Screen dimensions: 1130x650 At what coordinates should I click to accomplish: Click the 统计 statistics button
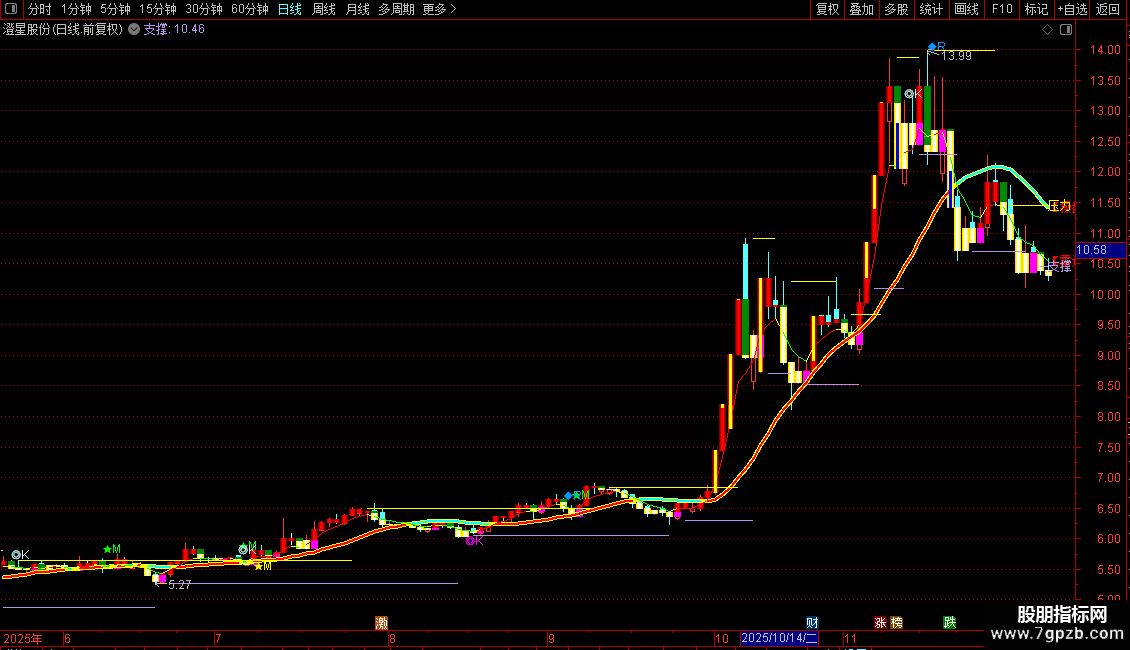click(x=931, y=9)
